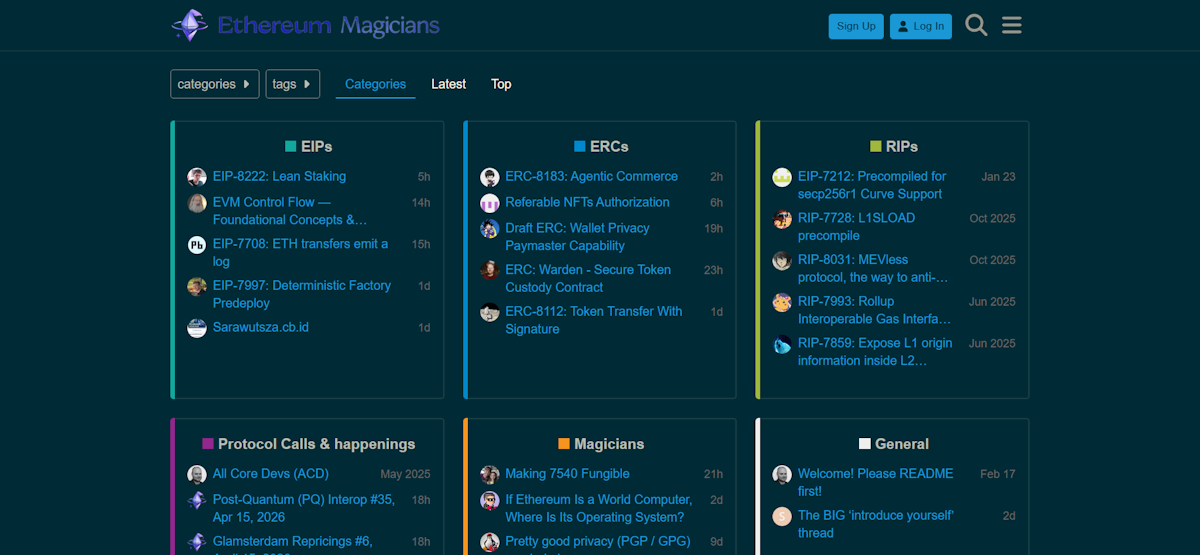The height and width of the screenshot is (555, 1200).
Task: Click the Ethereum Magicians diamond logo
Action: pyautogui.click(x=189, y=25)
